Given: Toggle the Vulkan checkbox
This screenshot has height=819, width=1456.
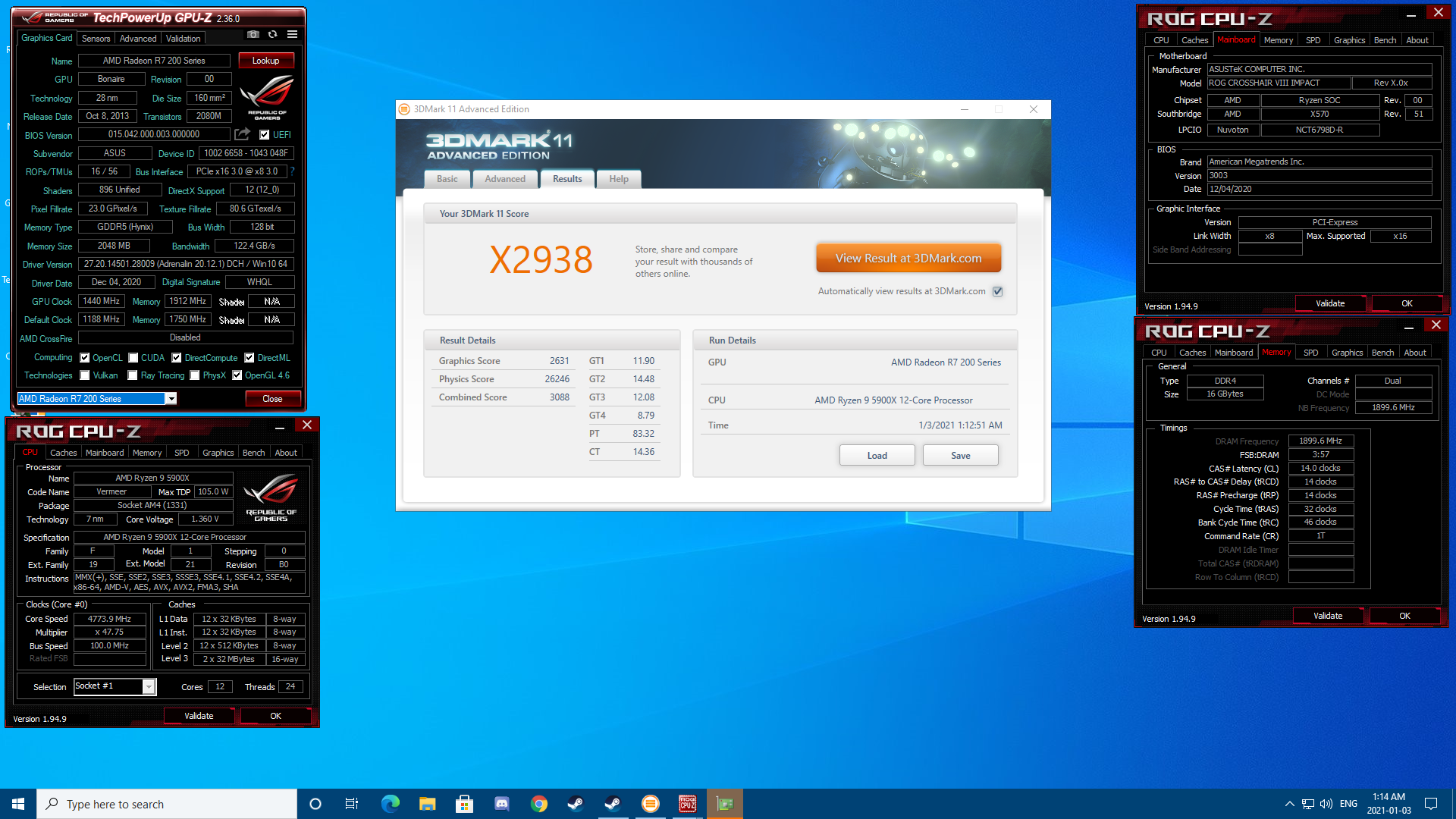Looking at the screenshot, I should [85, 375].
